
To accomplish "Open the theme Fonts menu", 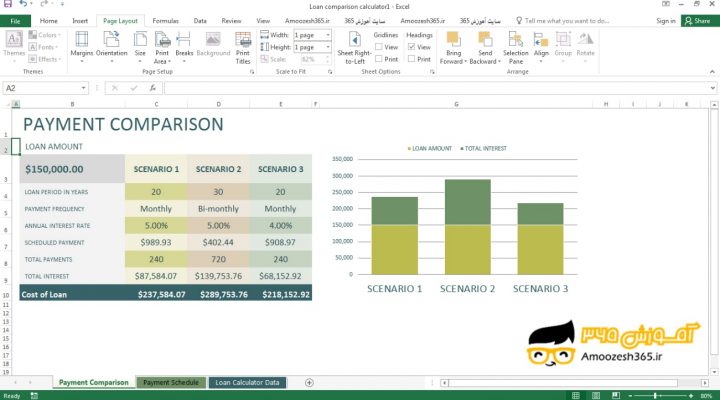I will 44,47.
